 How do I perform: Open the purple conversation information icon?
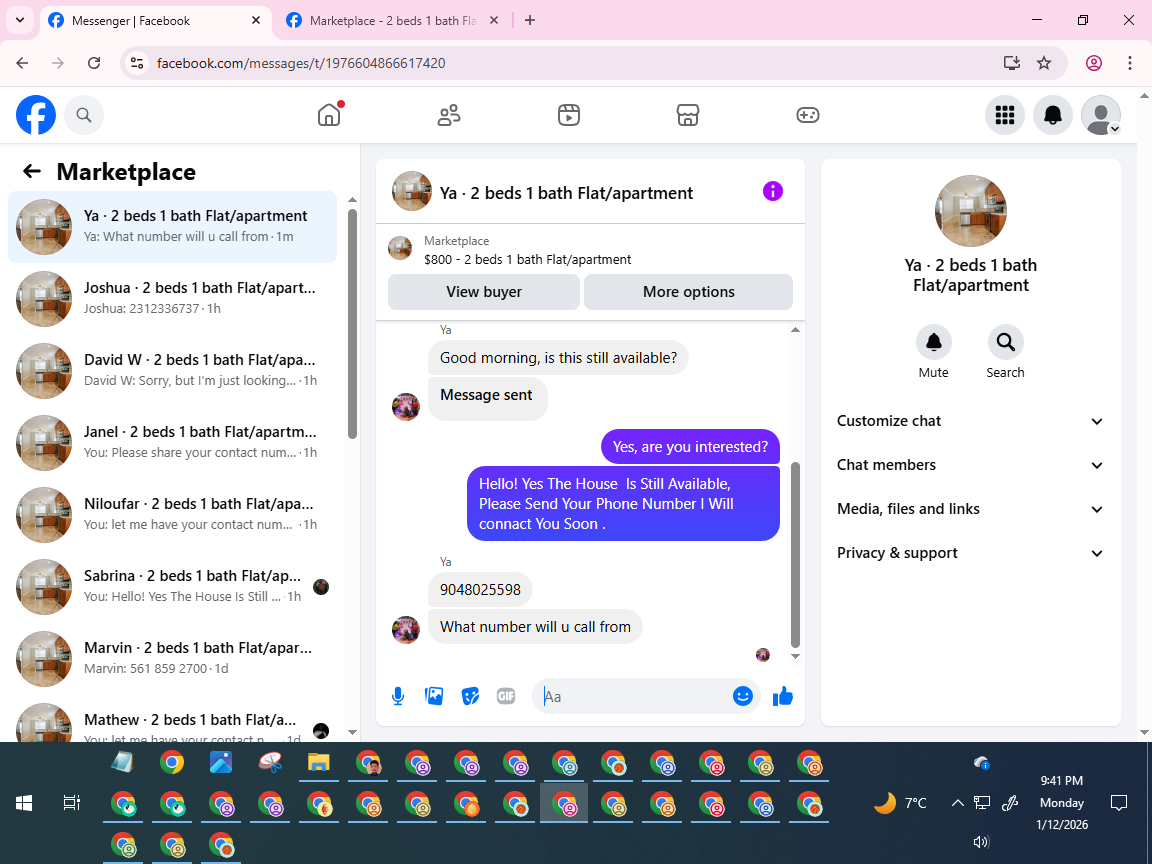point(773,192)
